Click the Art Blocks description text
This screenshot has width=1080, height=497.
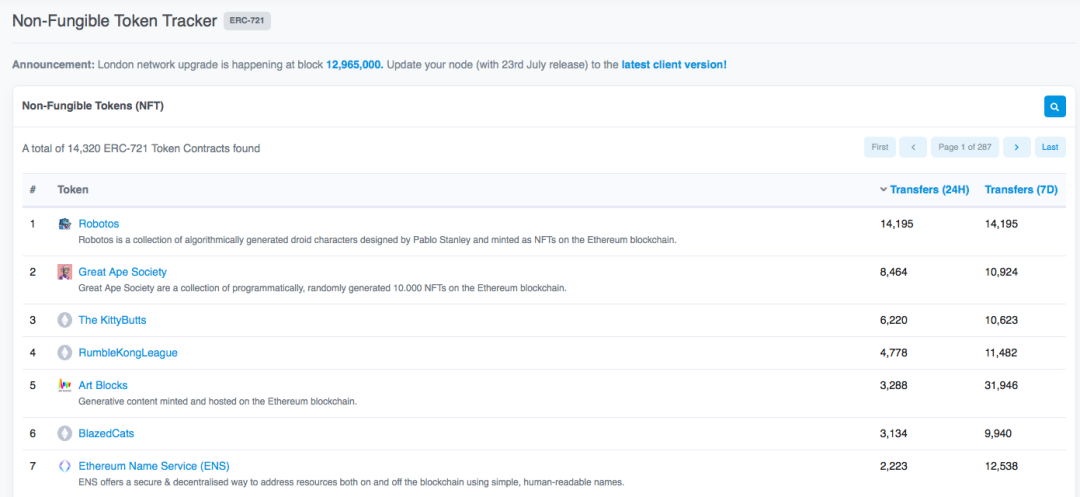[x=218, y=401]
